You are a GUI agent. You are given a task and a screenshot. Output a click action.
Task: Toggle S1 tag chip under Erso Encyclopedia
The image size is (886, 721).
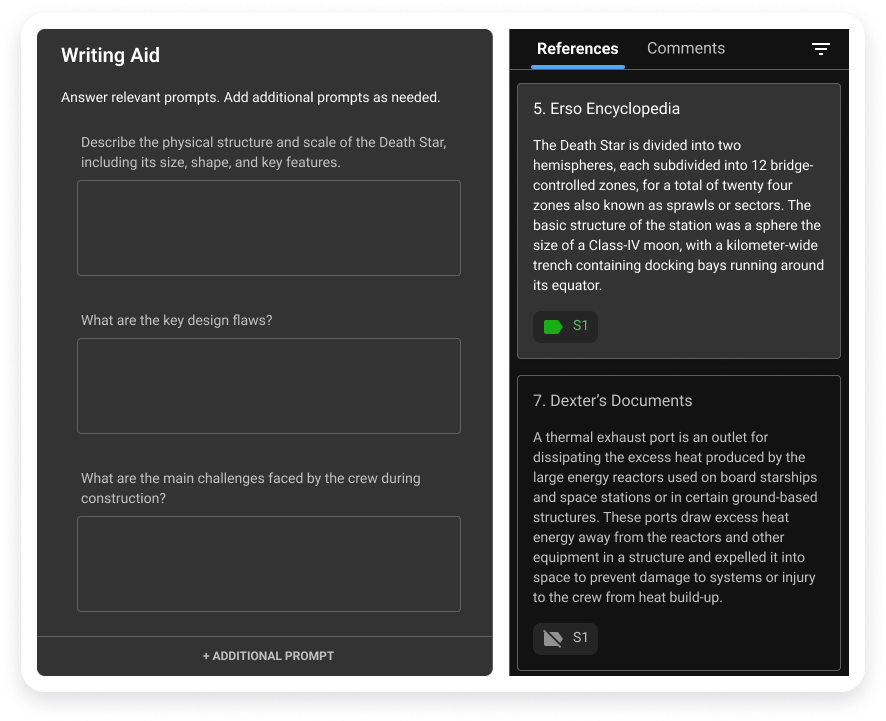pos(565,327)
